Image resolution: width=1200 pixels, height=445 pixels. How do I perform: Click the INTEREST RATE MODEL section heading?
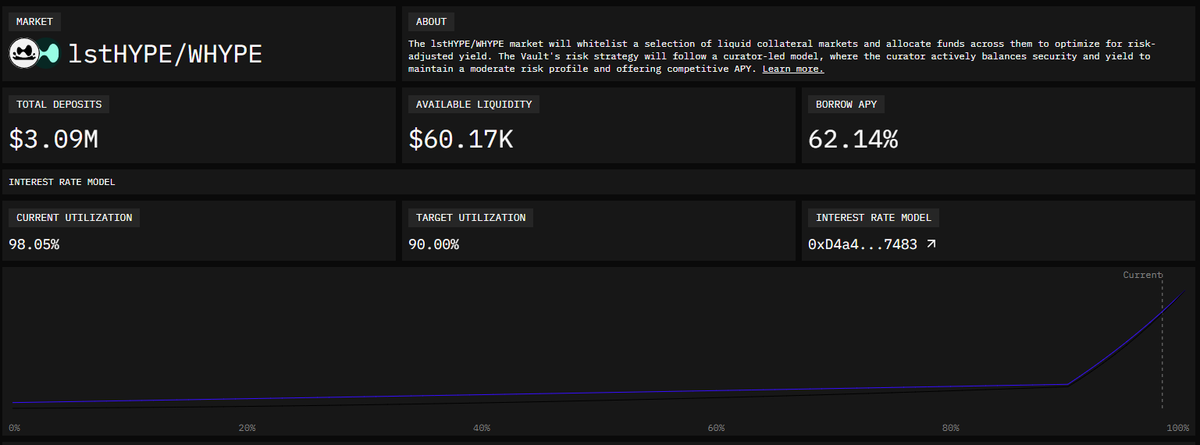tap(62, 181)
